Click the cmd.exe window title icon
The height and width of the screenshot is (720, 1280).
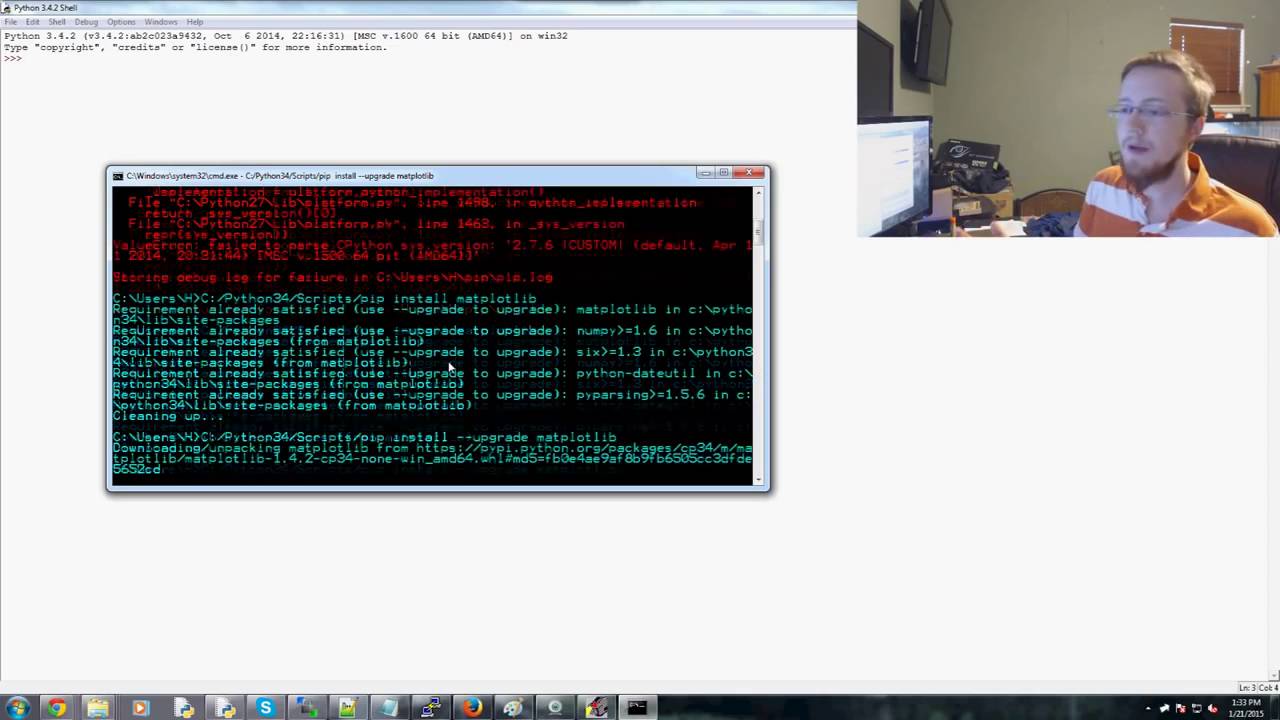pyautogui.click(x=118, y=176)
